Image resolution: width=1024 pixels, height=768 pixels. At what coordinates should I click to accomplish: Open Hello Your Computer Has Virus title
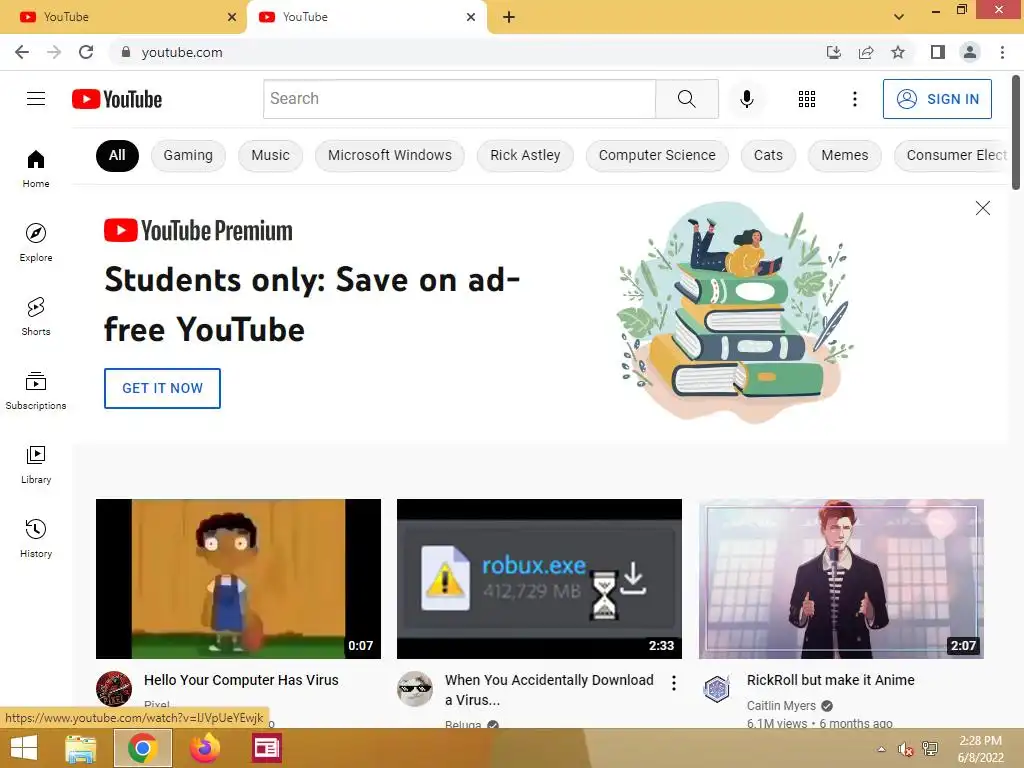pos(241,680)
